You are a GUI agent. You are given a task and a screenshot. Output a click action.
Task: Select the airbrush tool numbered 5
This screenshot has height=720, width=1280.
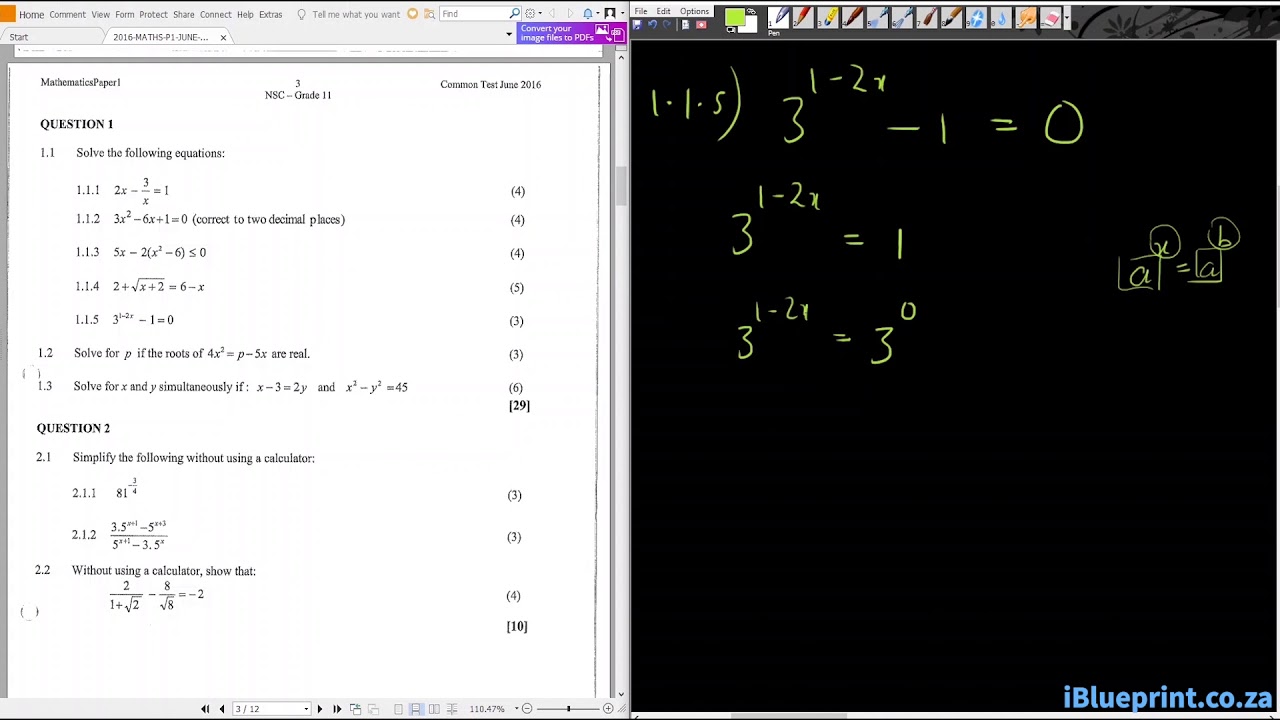click(877, 18)
